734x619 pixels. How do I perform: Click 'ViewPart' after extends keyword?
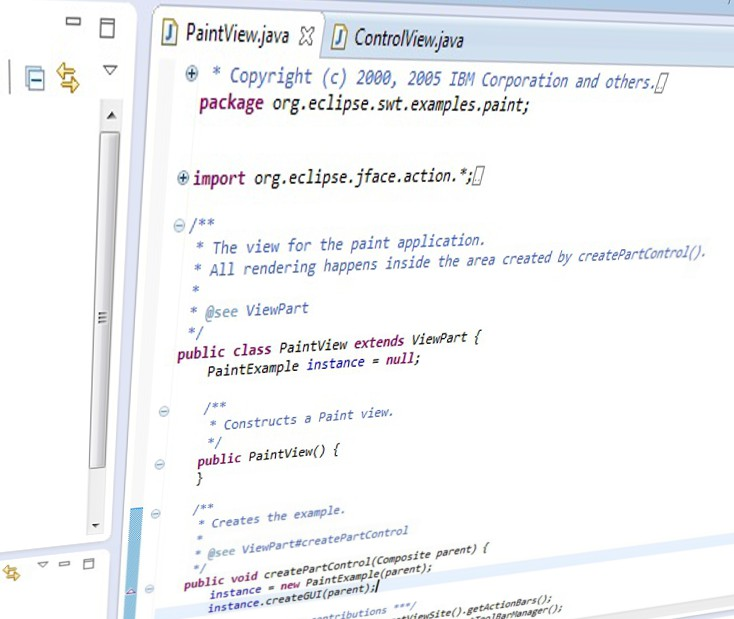(439, 338)
